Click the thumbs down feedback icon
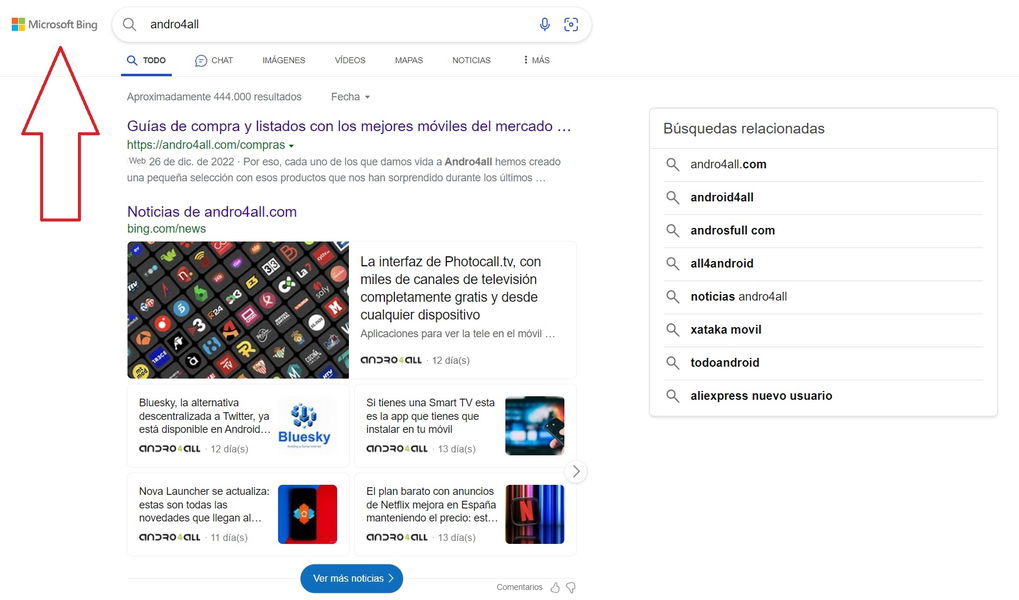Screen dimensions: 1019x600 coord(571,588)
